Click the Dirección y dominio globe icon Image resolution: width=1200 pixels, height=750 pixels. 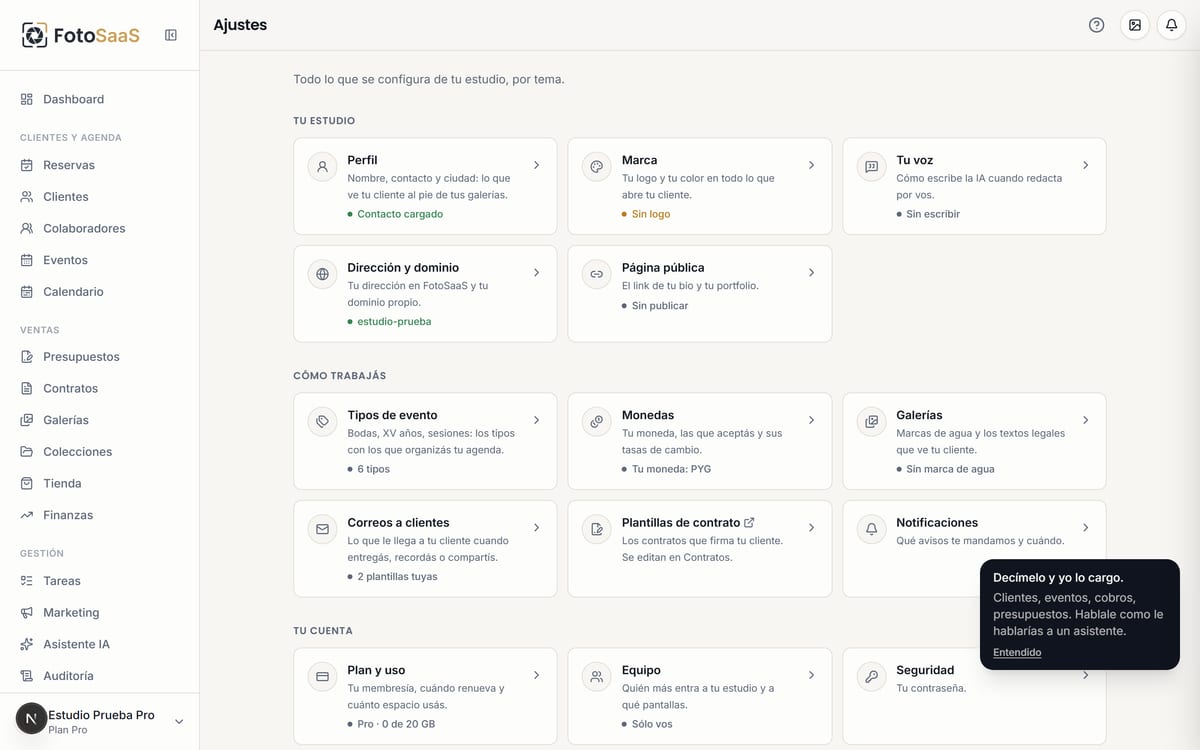coord(322,274)
